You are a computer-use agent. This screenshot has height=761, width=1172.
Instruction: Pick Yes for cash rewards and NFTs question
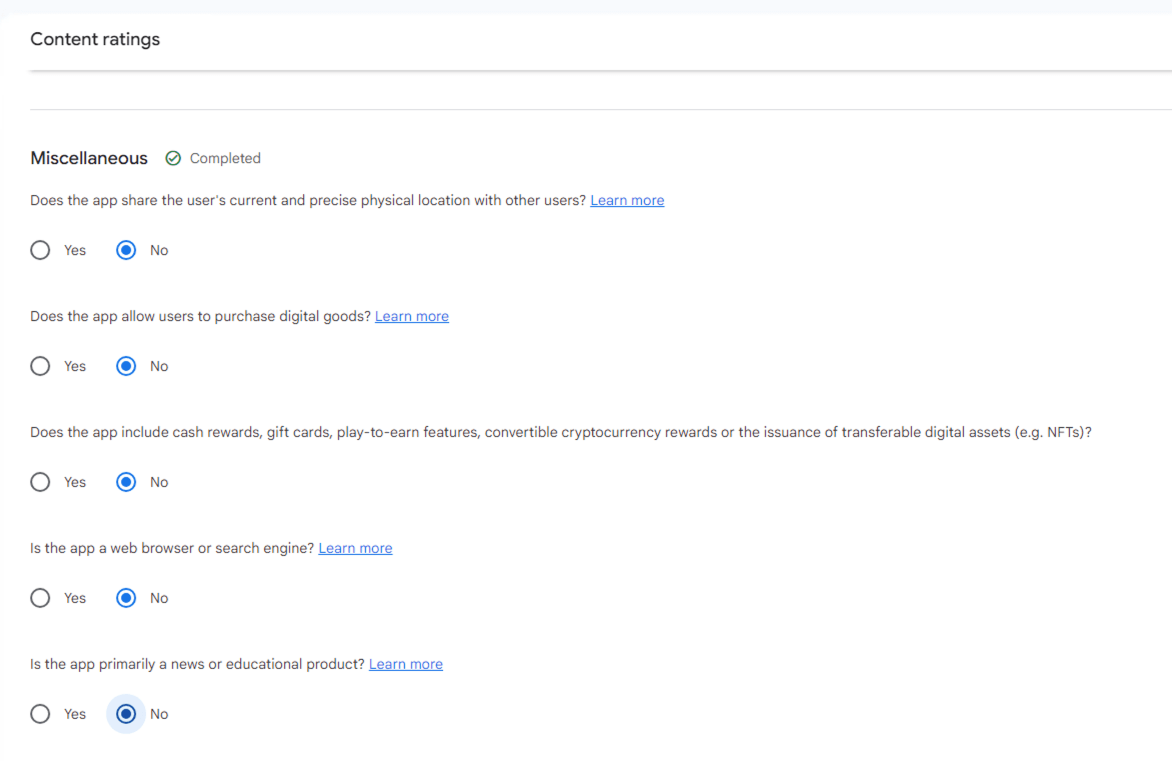(40, 482)
